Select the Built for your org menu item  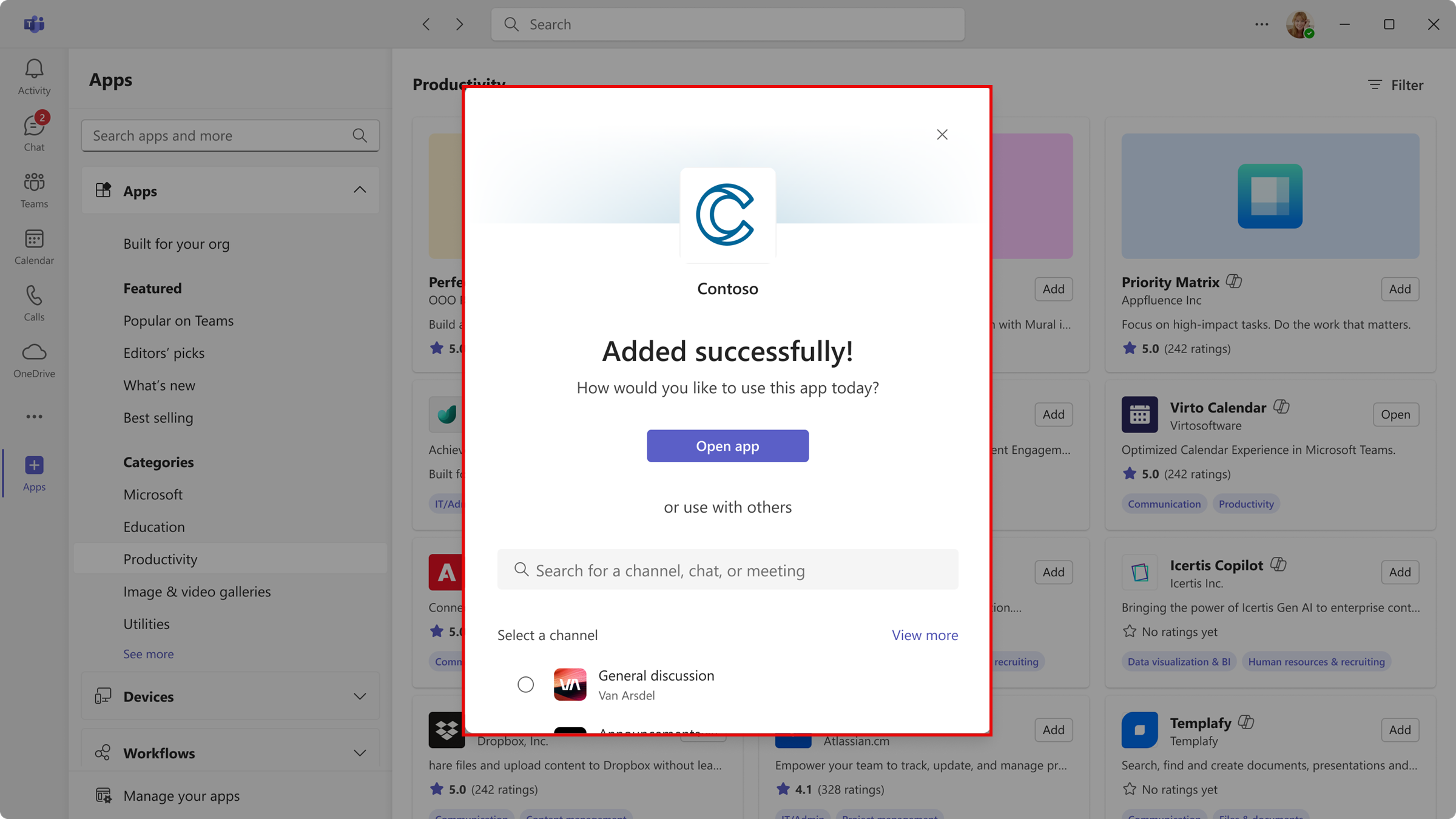point(177,243)
